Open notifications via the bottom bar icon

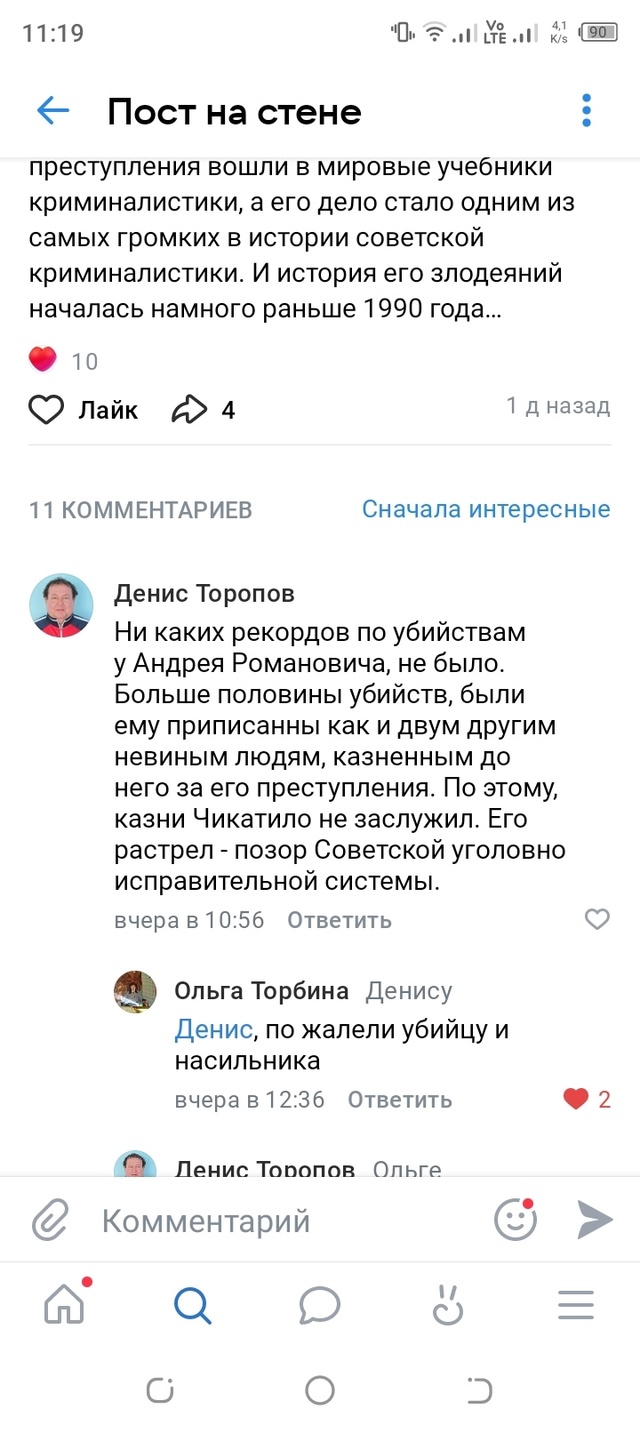(x=447, y=1304)
